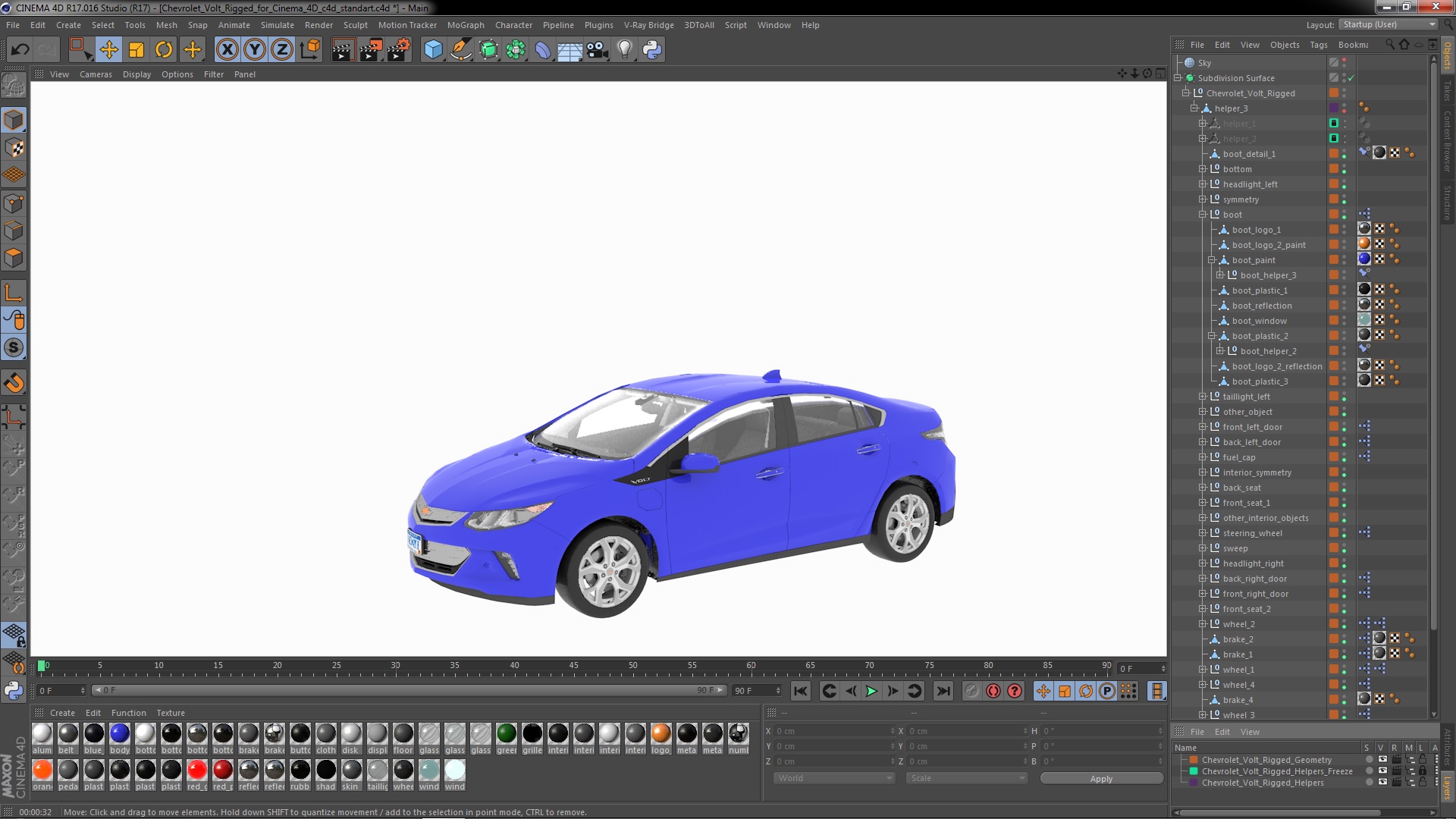Click Render View clapperboard icon
This screenshot has width=1456, height=819.
(x=343, y=50)
